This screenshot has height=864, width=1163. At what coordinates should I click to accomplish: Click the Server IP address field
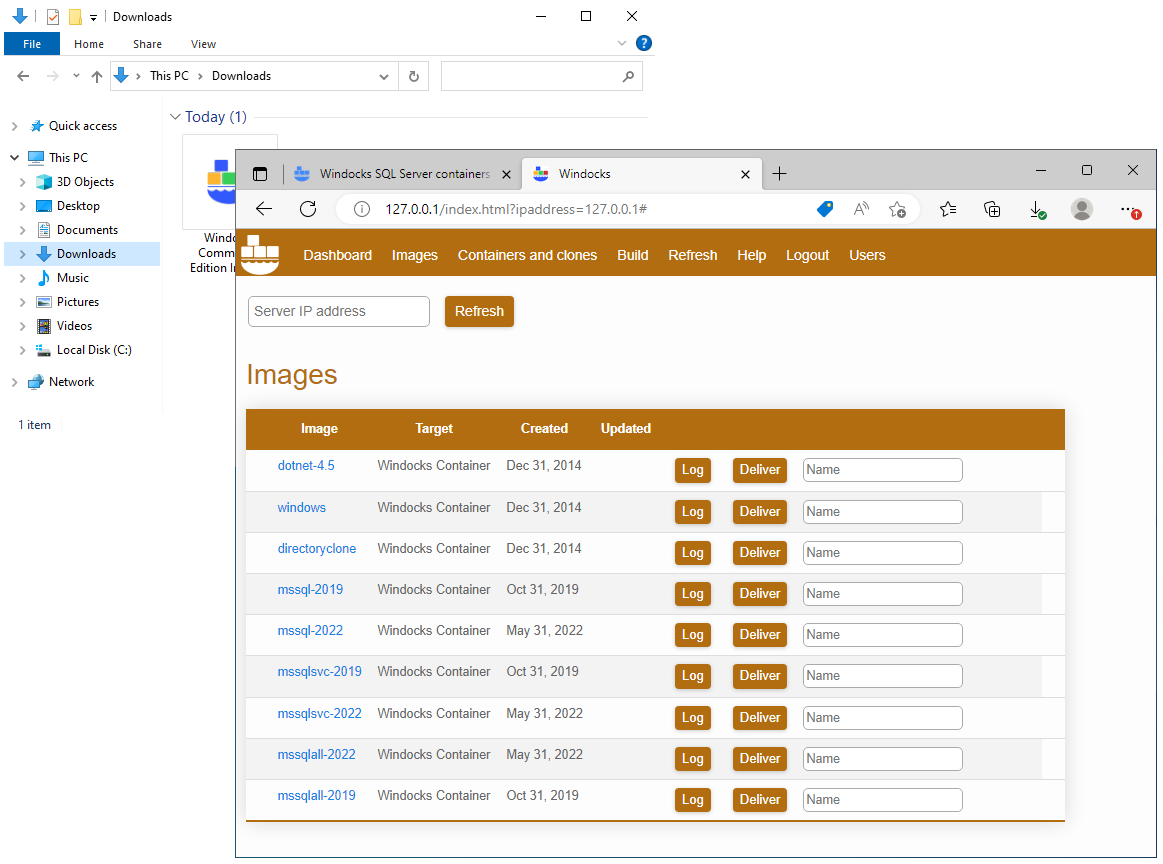(x=338, y=311)
